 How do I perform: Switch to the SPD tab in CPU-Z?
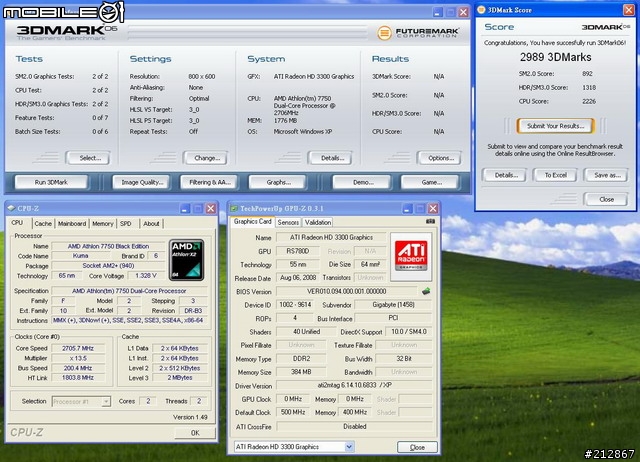pos(126,224)
